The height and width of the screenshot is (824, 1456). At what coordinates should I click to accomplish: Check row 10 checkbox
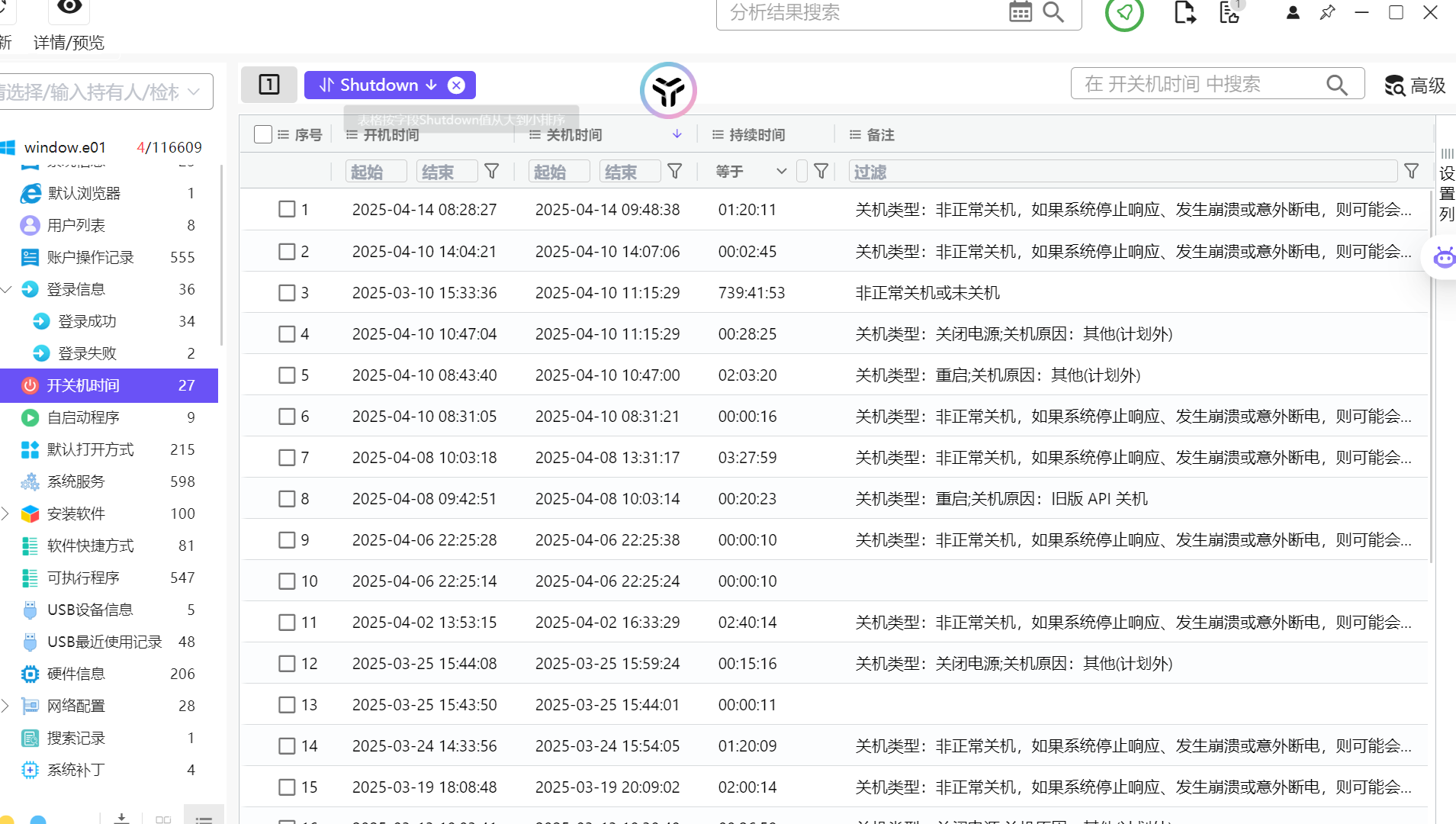pyautogui.click(x=287, y=581)
